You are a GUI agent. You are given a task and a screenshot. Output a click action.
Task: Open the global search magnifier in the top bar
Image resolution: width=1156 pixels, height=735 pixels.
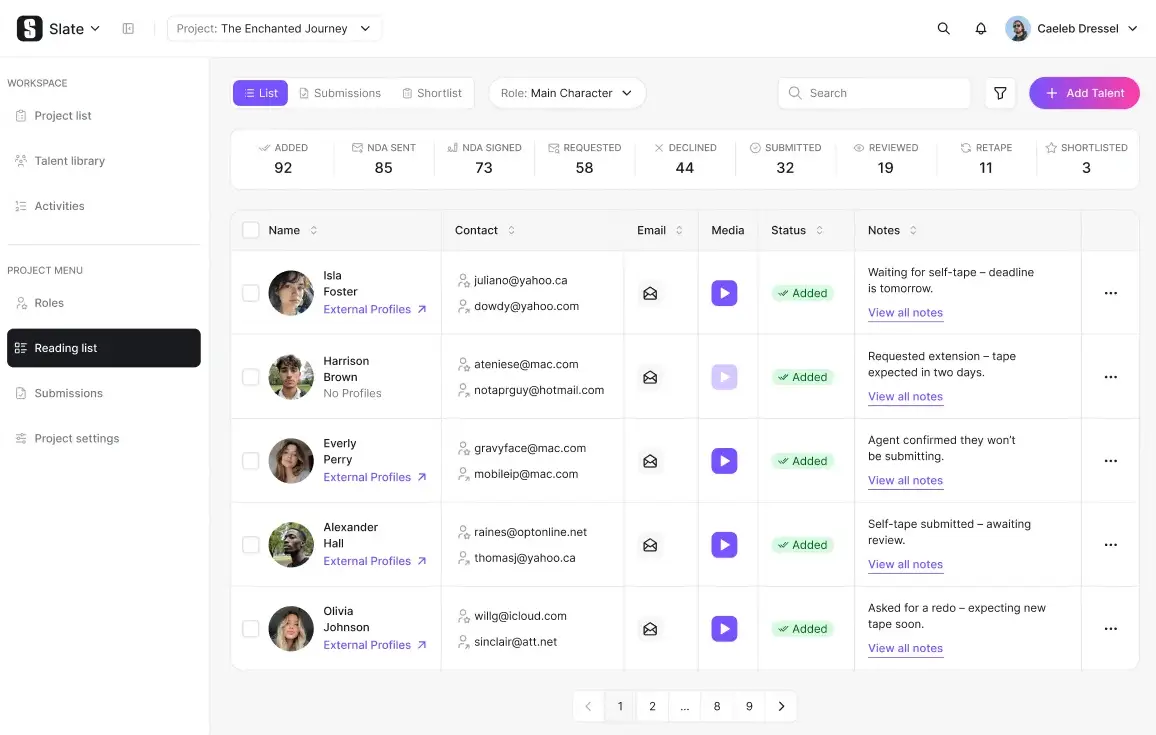943,28
